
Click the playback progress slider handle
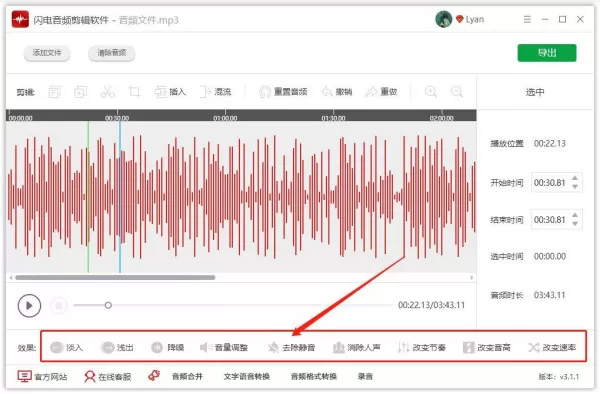108,305
